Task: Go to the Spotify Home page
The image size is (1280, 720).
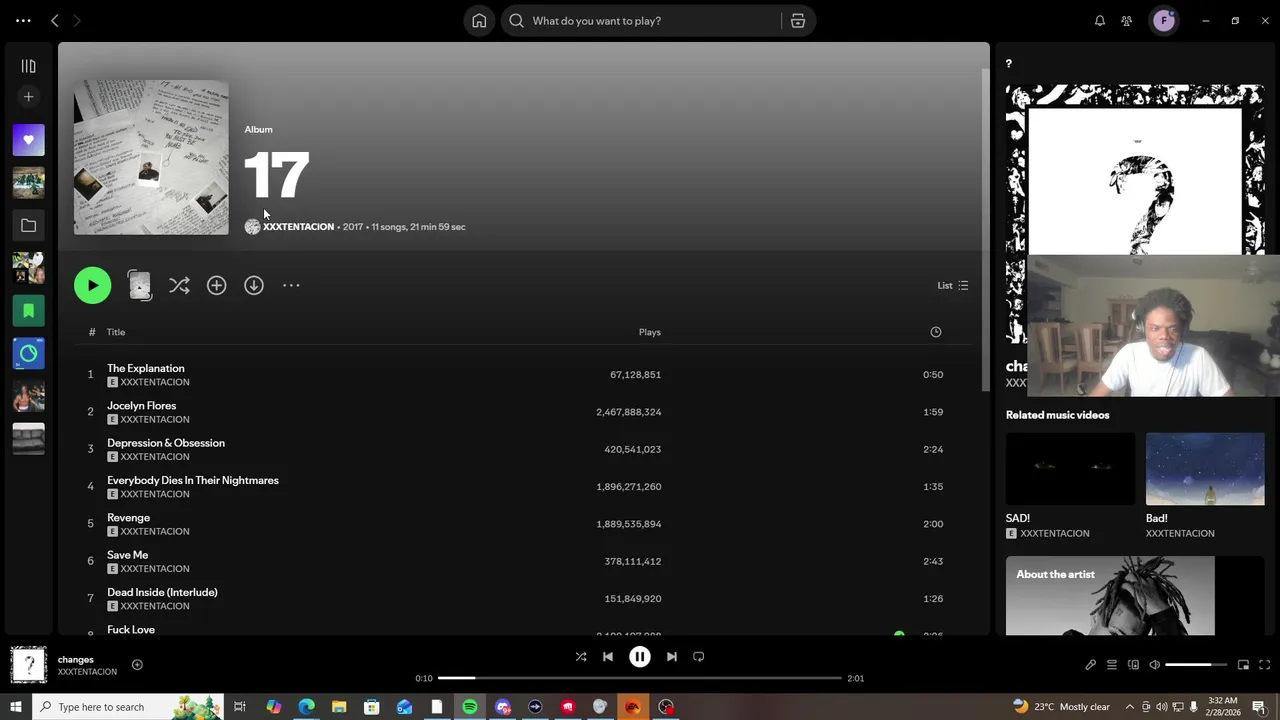Action: [x=479, y=21]
